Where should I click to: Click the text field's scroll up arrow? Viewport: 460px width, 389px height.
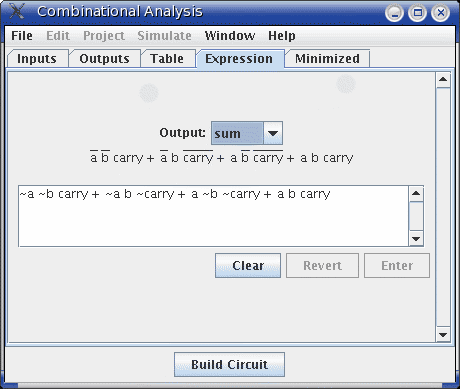point(416,194)
